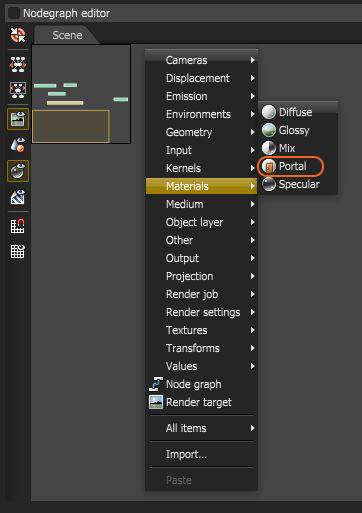Click the texture preview eye icon
362x513 pixels.
coord(18,197)
